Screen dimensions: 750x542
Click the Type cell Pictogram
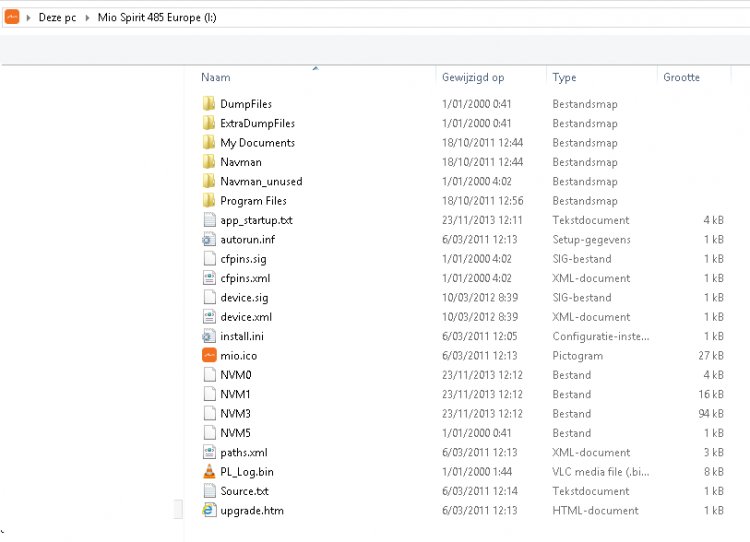(577, 355)
